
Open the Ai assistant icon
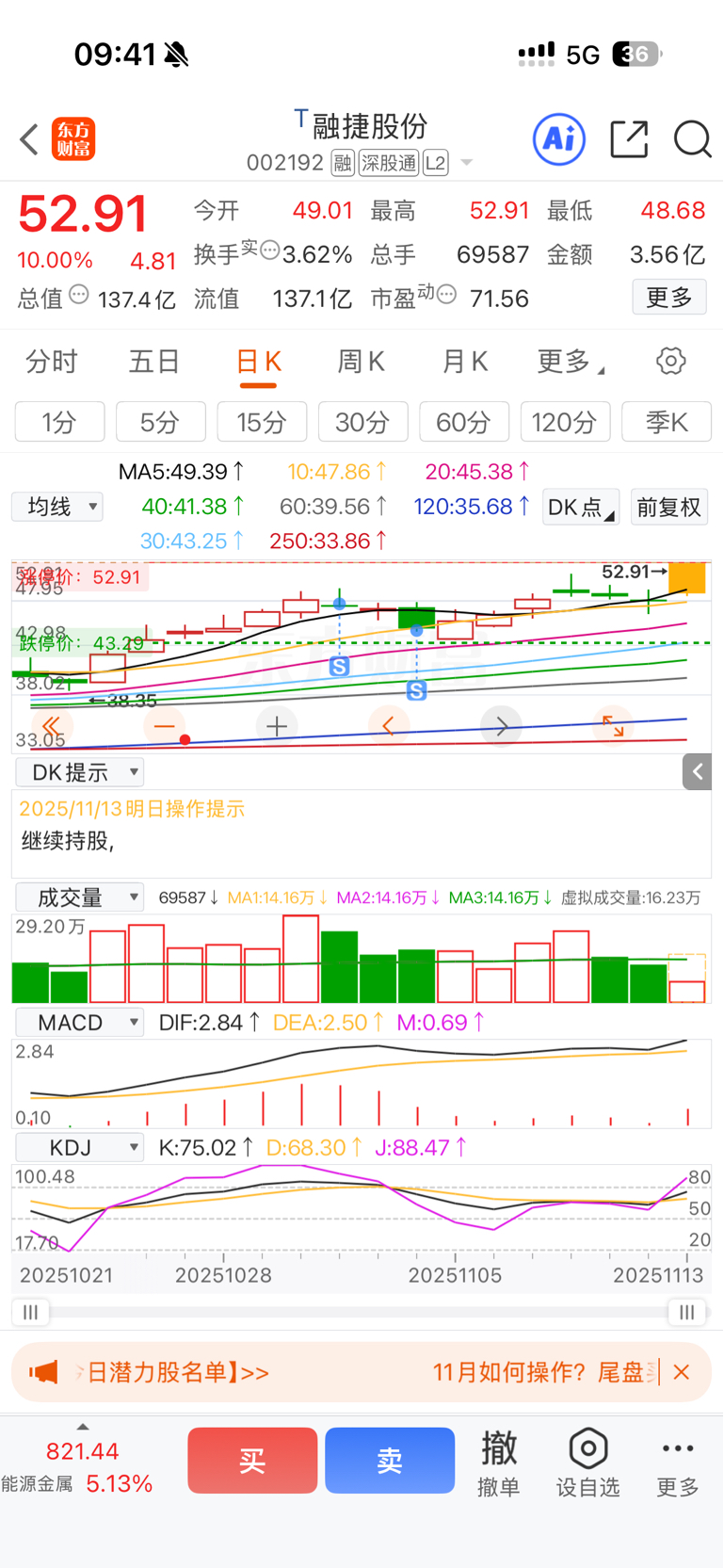tap(559, 139)
